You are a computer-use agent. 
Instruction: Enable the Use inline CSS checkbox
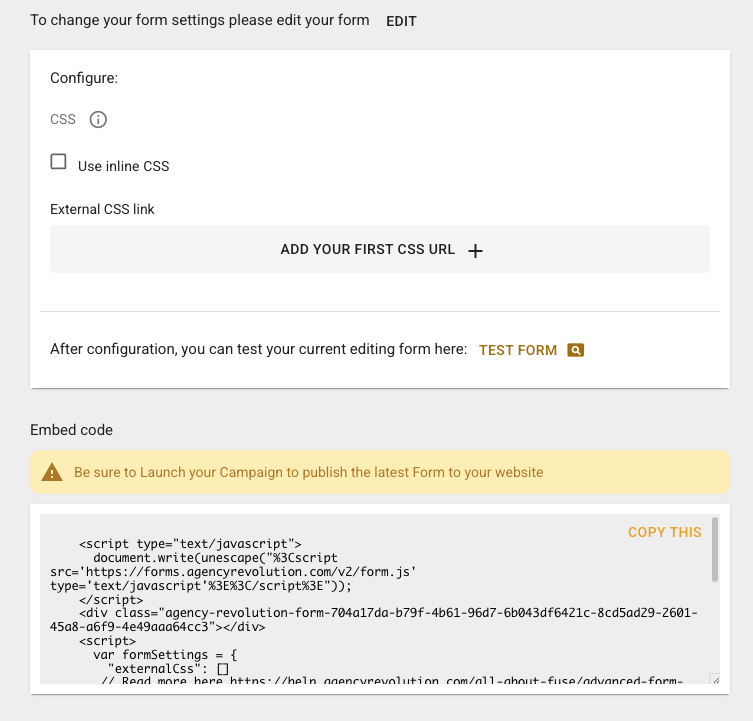pos(59,161)
